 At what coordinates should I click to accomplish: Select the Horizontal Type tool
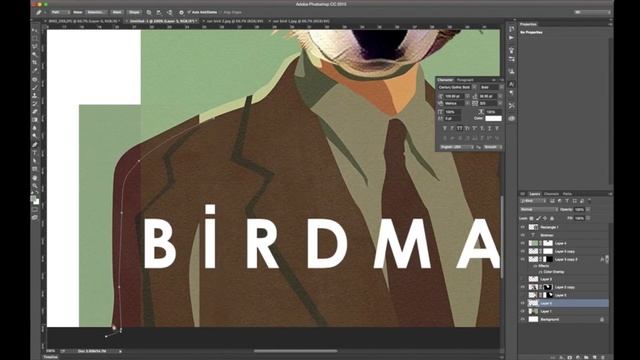tap(35, 153)
